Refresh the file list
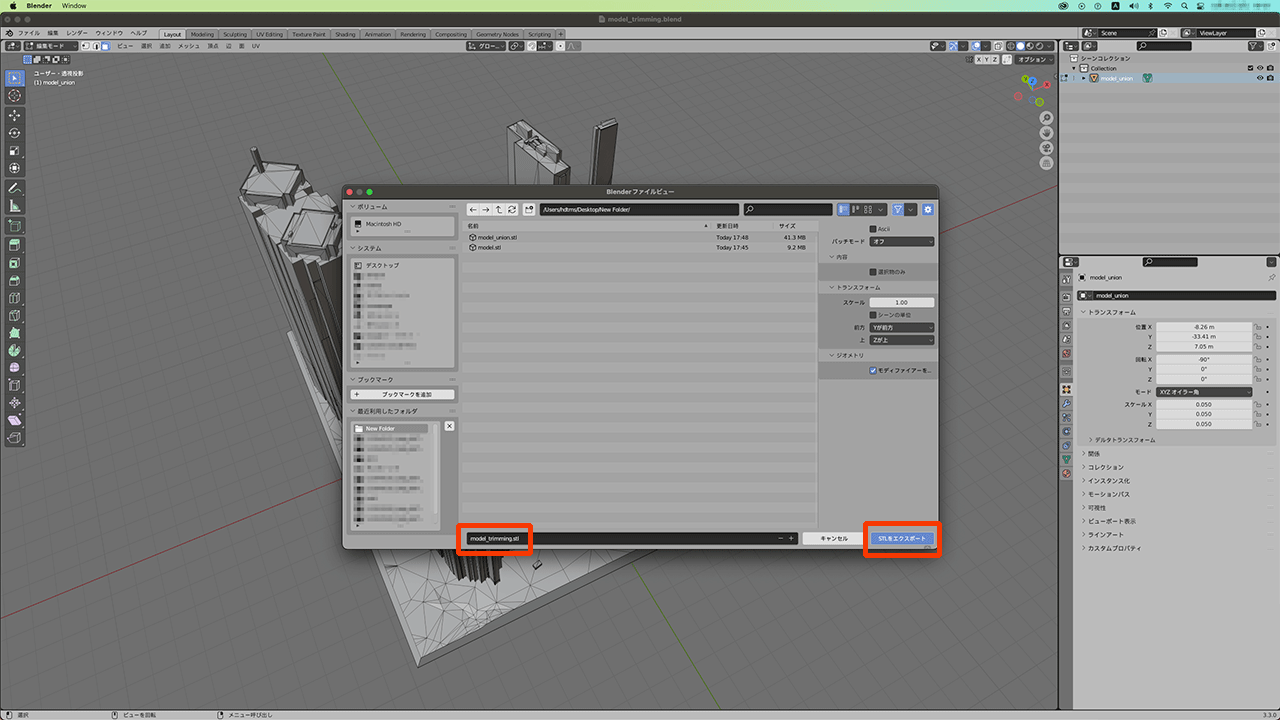Screen dimensions: 1280x720 pyautogui.click(x=512, y=209)
